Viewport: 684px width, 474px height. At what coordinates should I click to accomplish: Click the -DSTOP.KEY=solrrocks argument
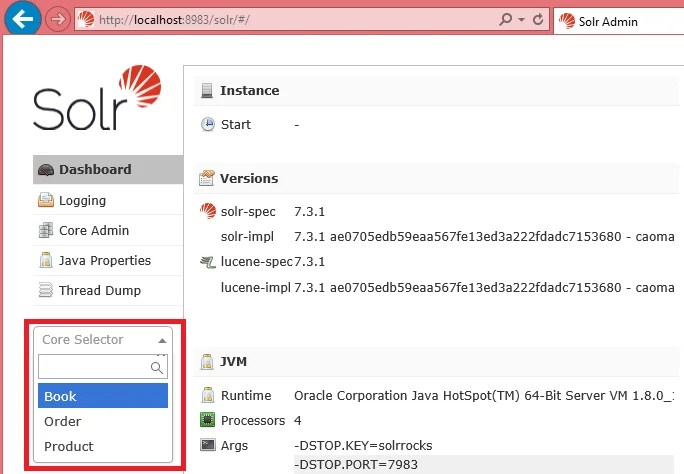(363, 445)
